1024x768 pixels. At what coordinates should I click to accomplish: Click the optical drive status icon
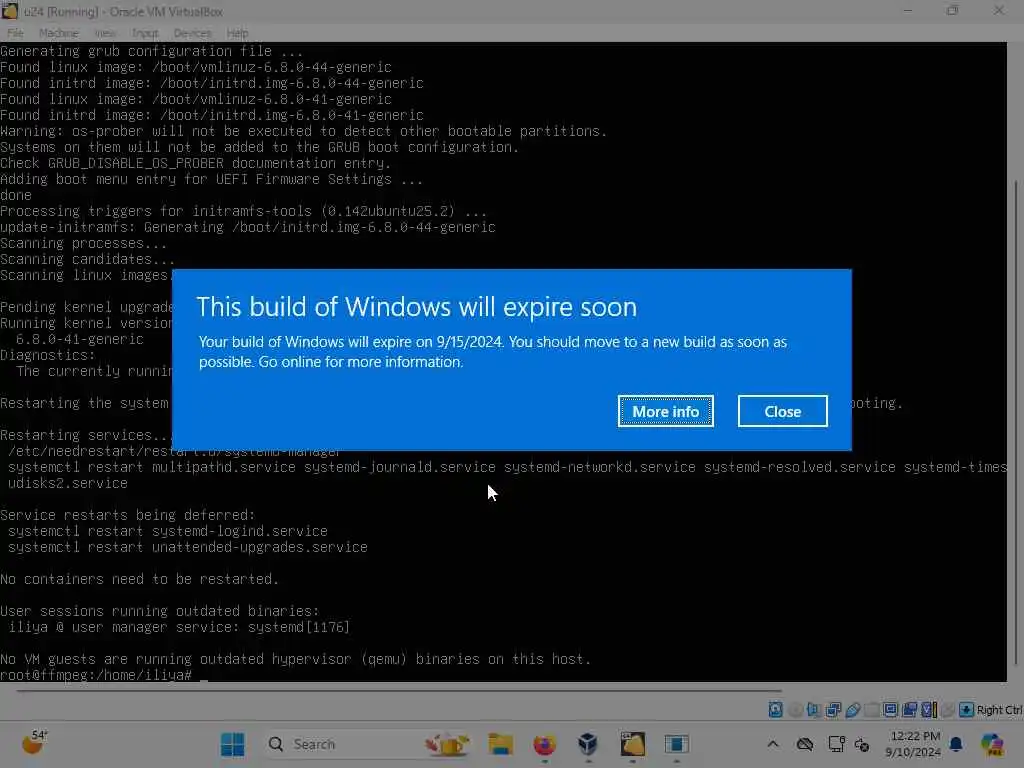tap(795, 709)
